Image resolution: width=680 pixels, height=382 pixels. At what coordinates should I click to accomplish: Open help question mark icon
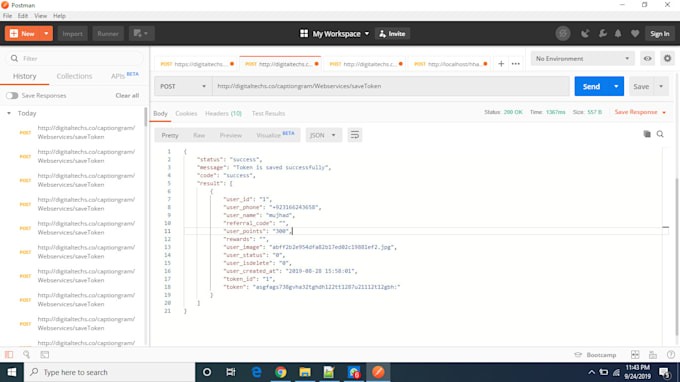670,355
